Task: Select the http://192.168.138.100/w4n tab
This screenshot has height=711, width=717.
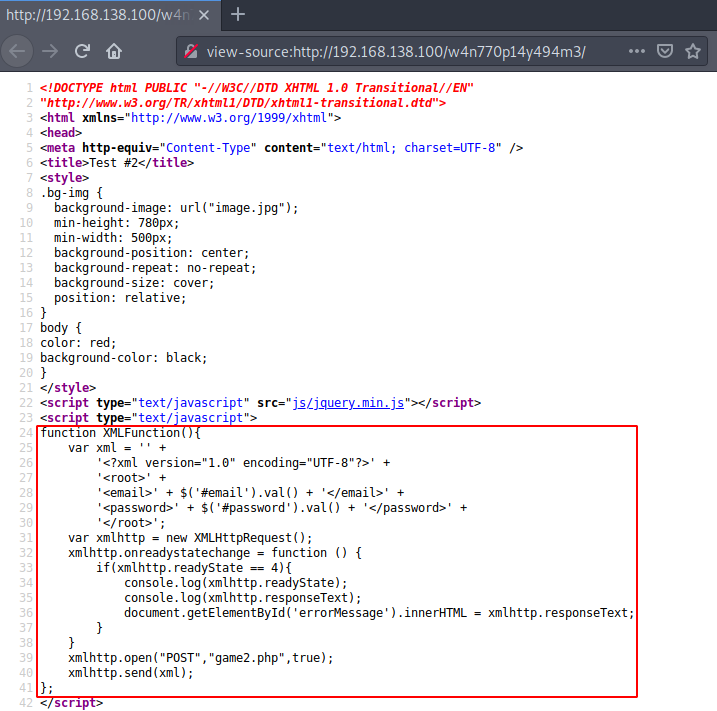Action: click(110, 15)
